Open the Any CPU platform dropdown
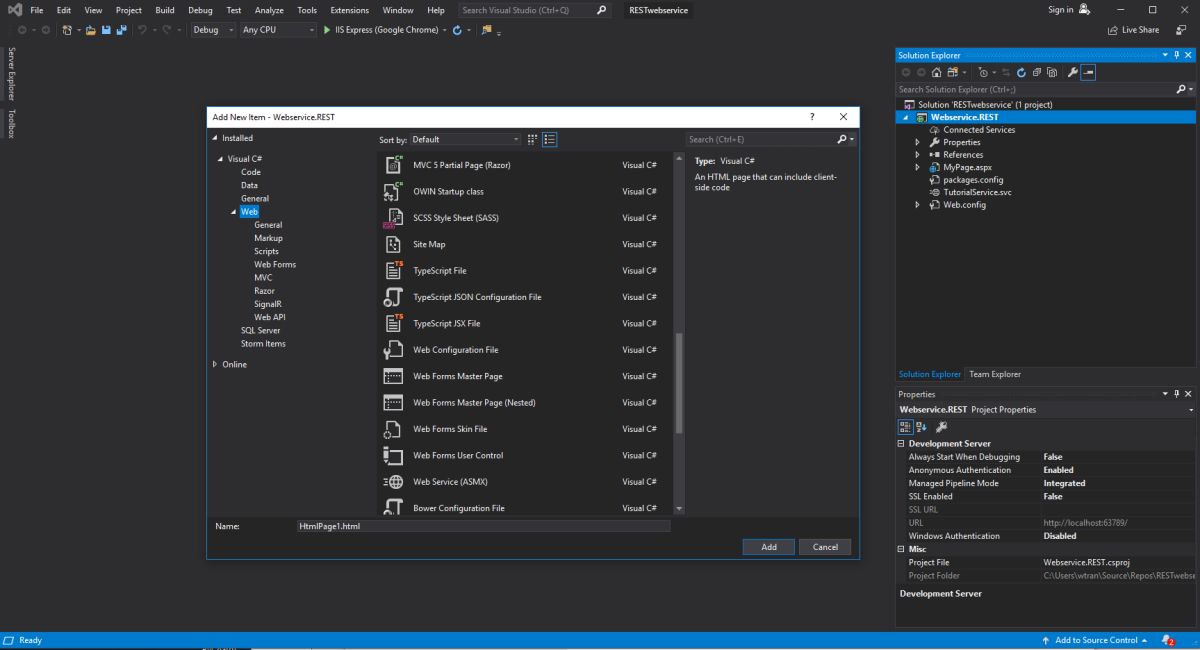1200x650 pixels. (278, 30)
